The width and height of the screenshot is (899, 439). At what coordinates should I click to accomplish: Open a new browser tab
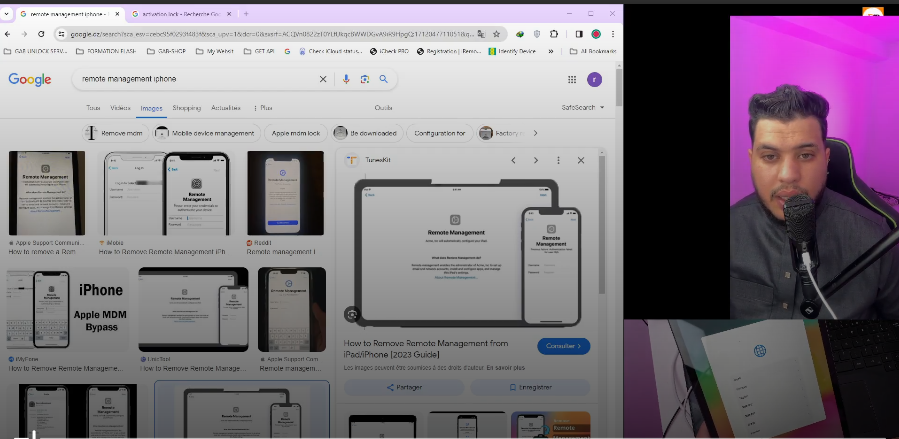(246, 14)
